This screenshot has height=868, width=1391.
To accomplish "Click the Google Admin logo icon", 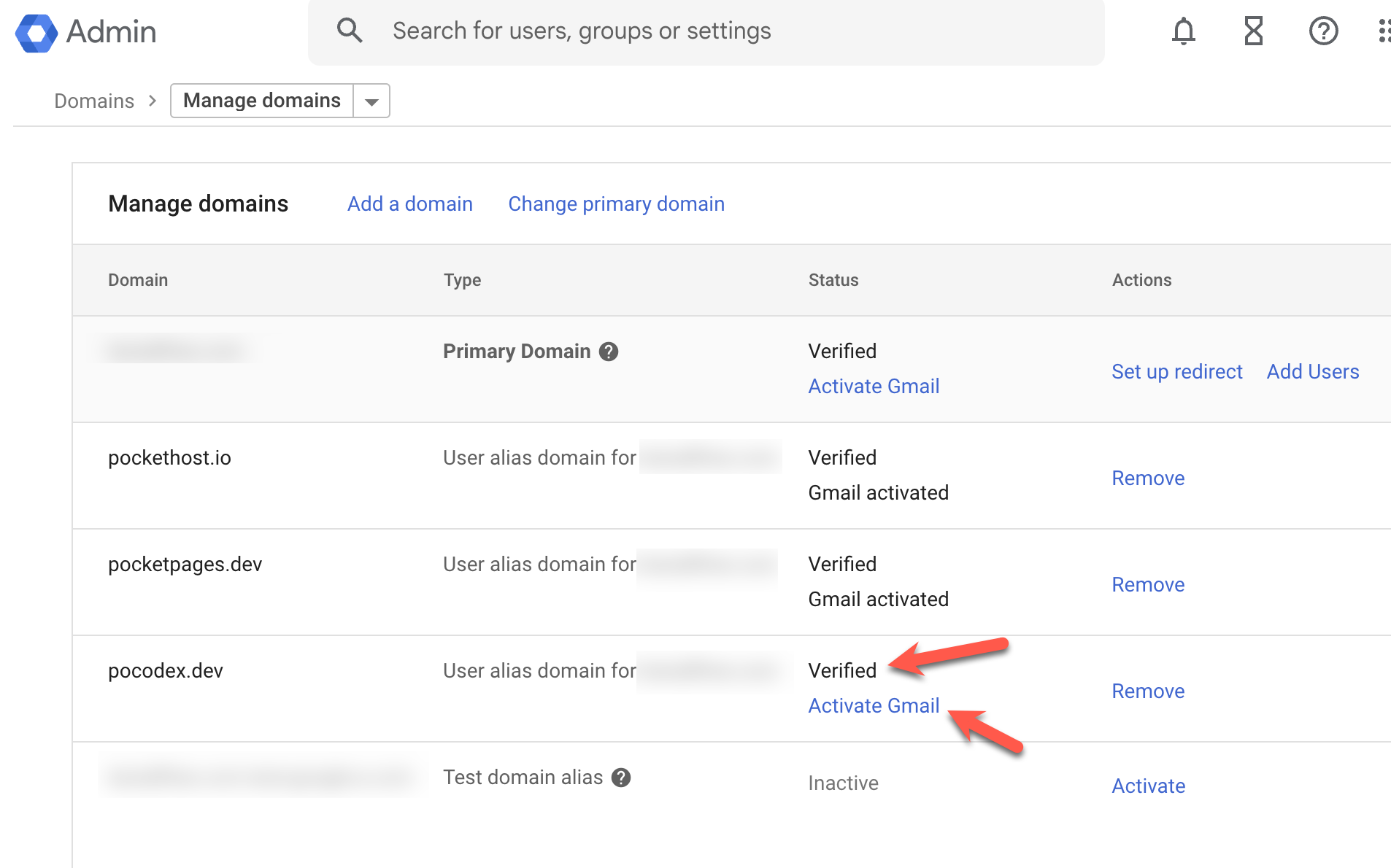I will 36,32.
